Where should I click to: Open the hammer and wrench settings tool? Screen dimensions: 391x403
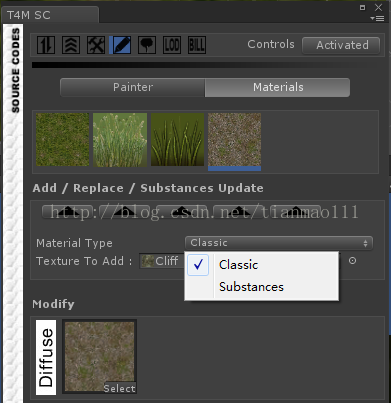[x=96, y=45]
